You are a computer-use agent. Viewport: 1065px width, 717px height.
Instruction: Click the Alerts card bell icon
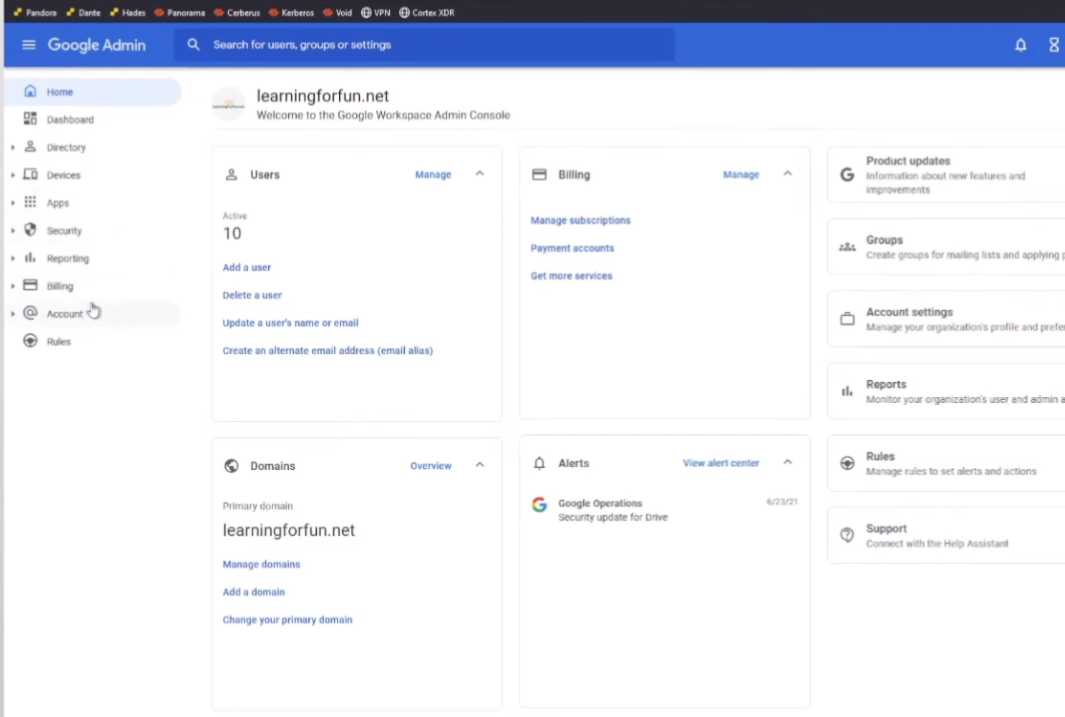(x=539, y=463)
